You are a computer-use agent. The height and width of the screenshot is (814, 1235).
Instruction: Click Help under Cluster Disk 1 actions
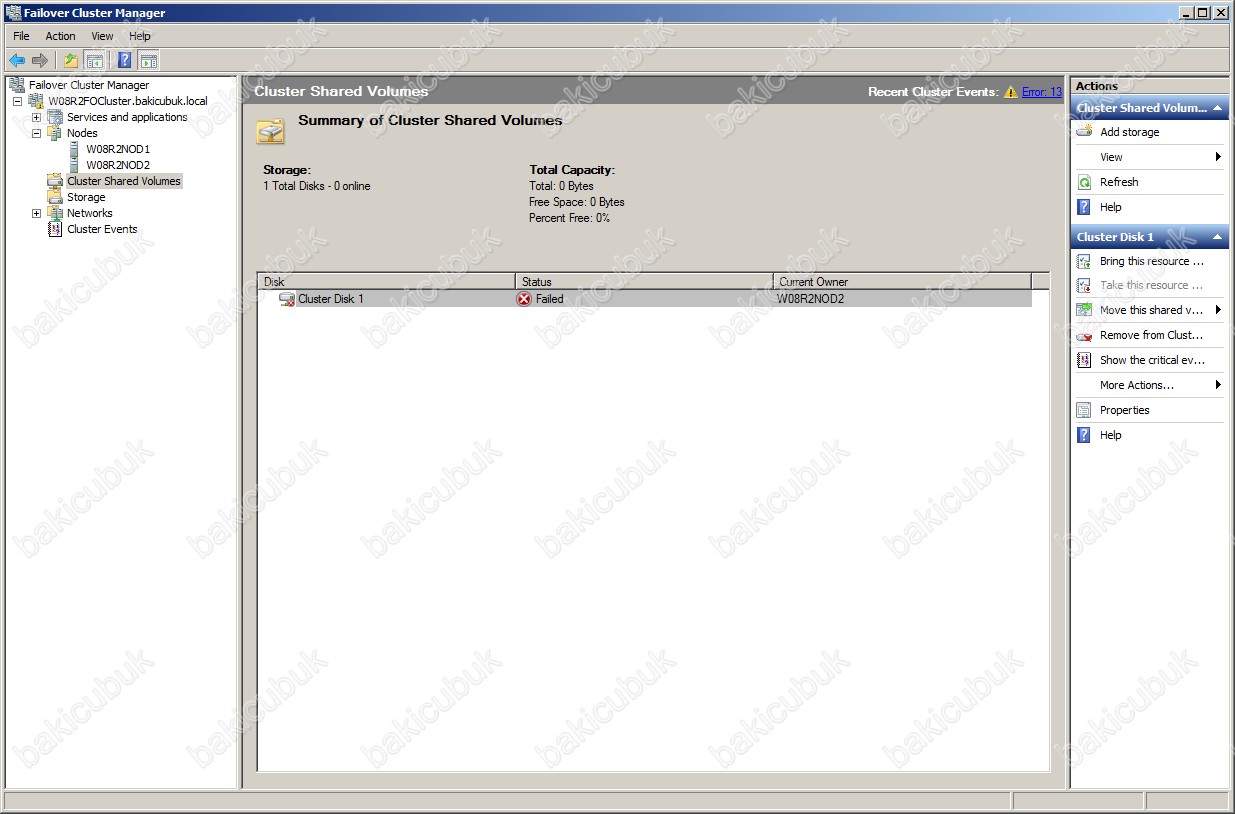coord(1111,435)
